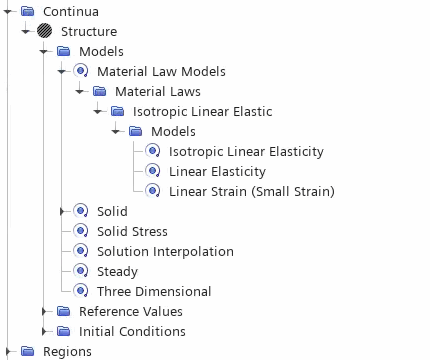
Task: Expand the Regions node
Action: (8, 351)
